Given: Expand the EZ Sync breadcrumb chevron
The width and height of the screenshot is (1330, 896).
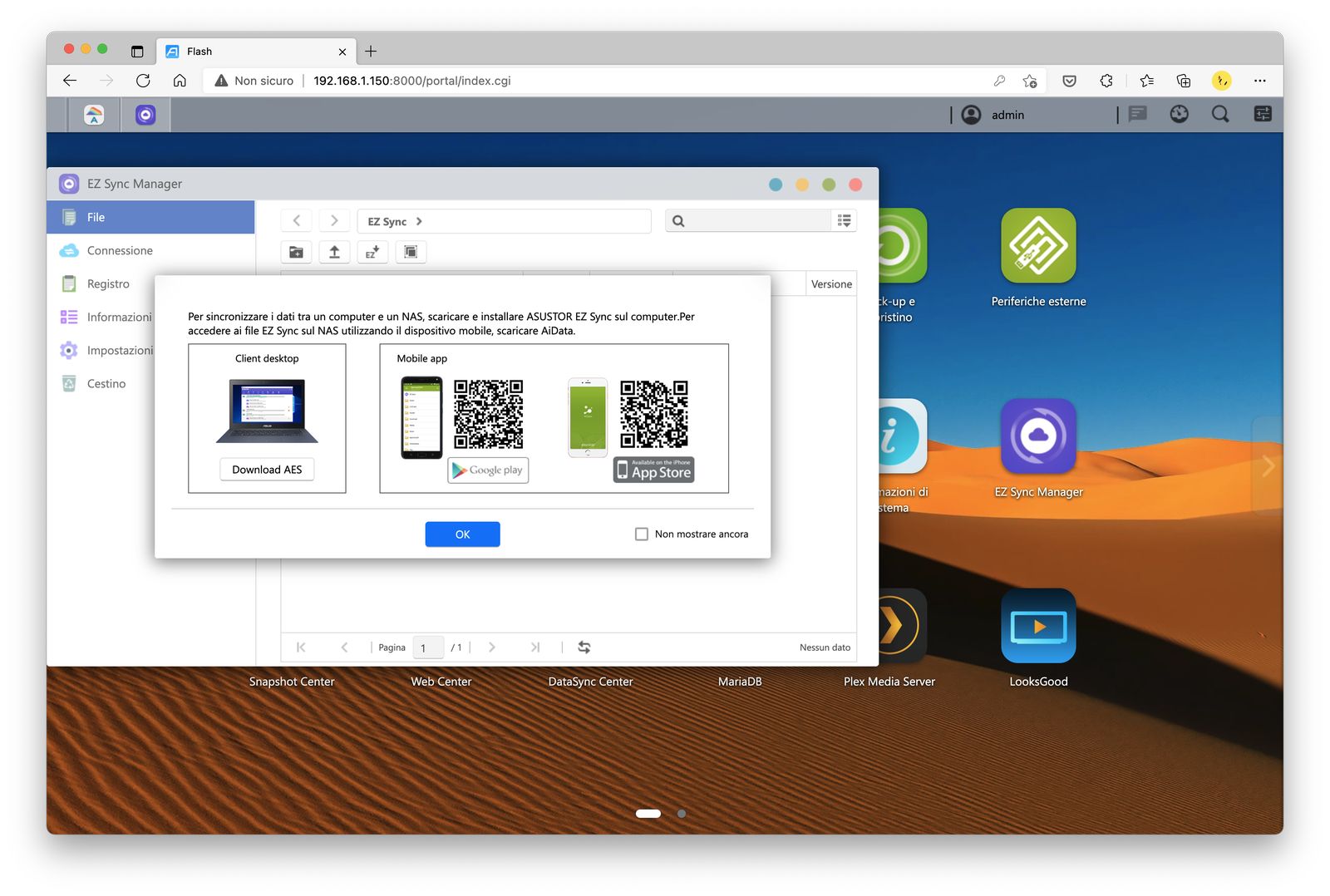Looking at the screenshot, I should tap(419, 221).
